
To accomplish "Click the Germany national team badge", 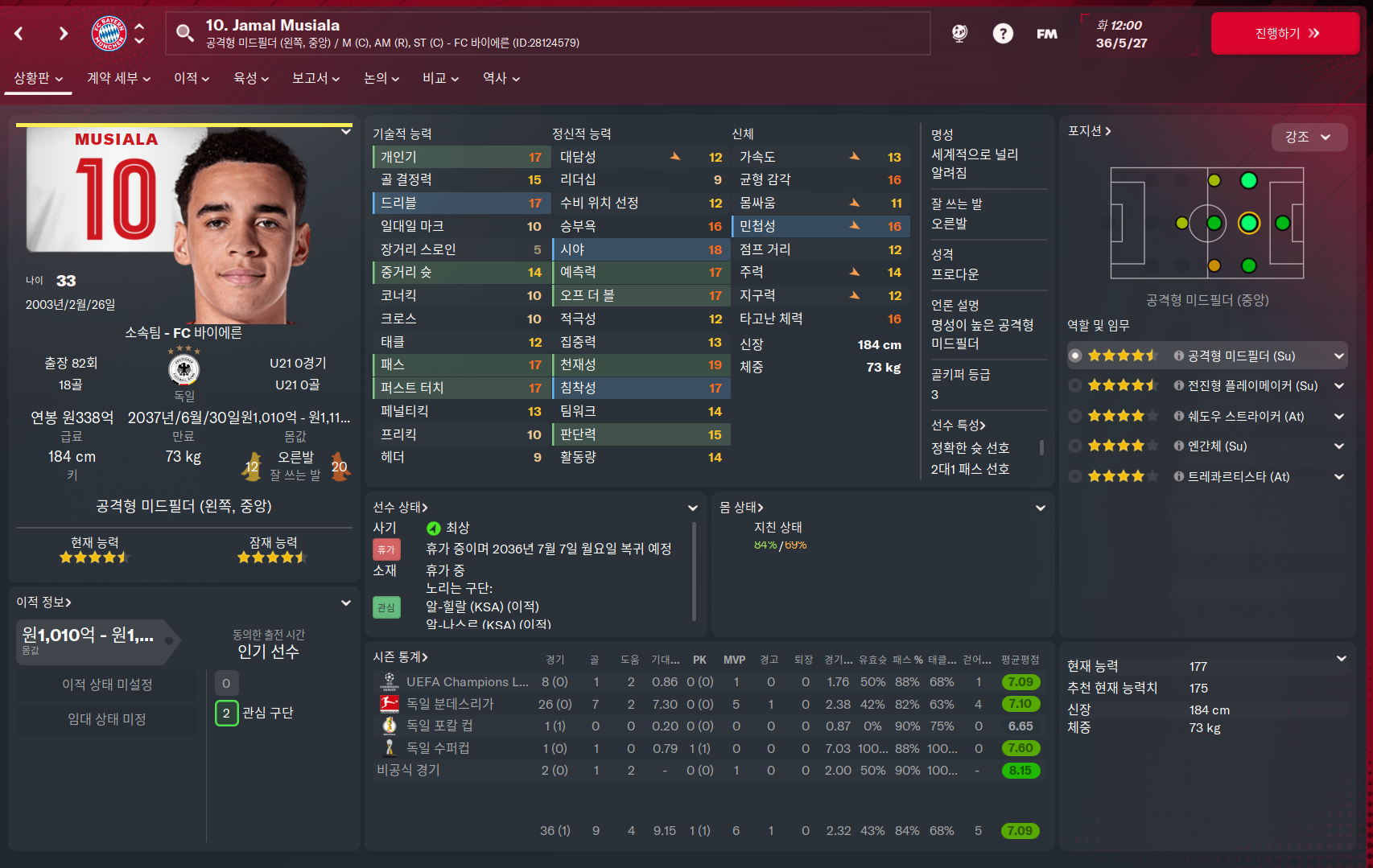I will tap(184, 370).
